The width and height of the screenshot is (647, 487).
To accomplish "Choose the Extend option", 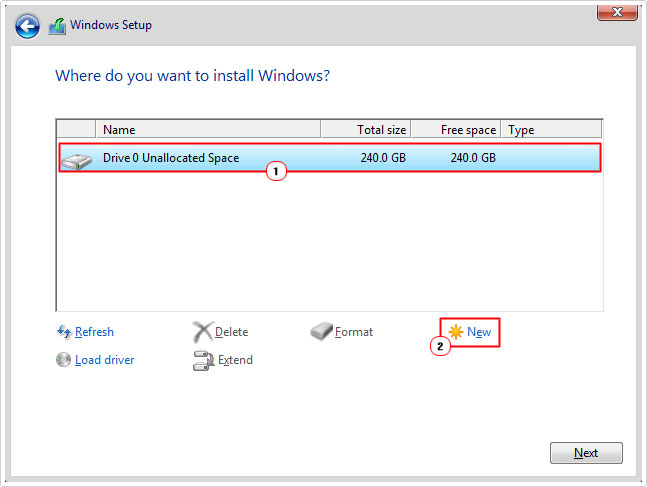I will coord(235,360).
